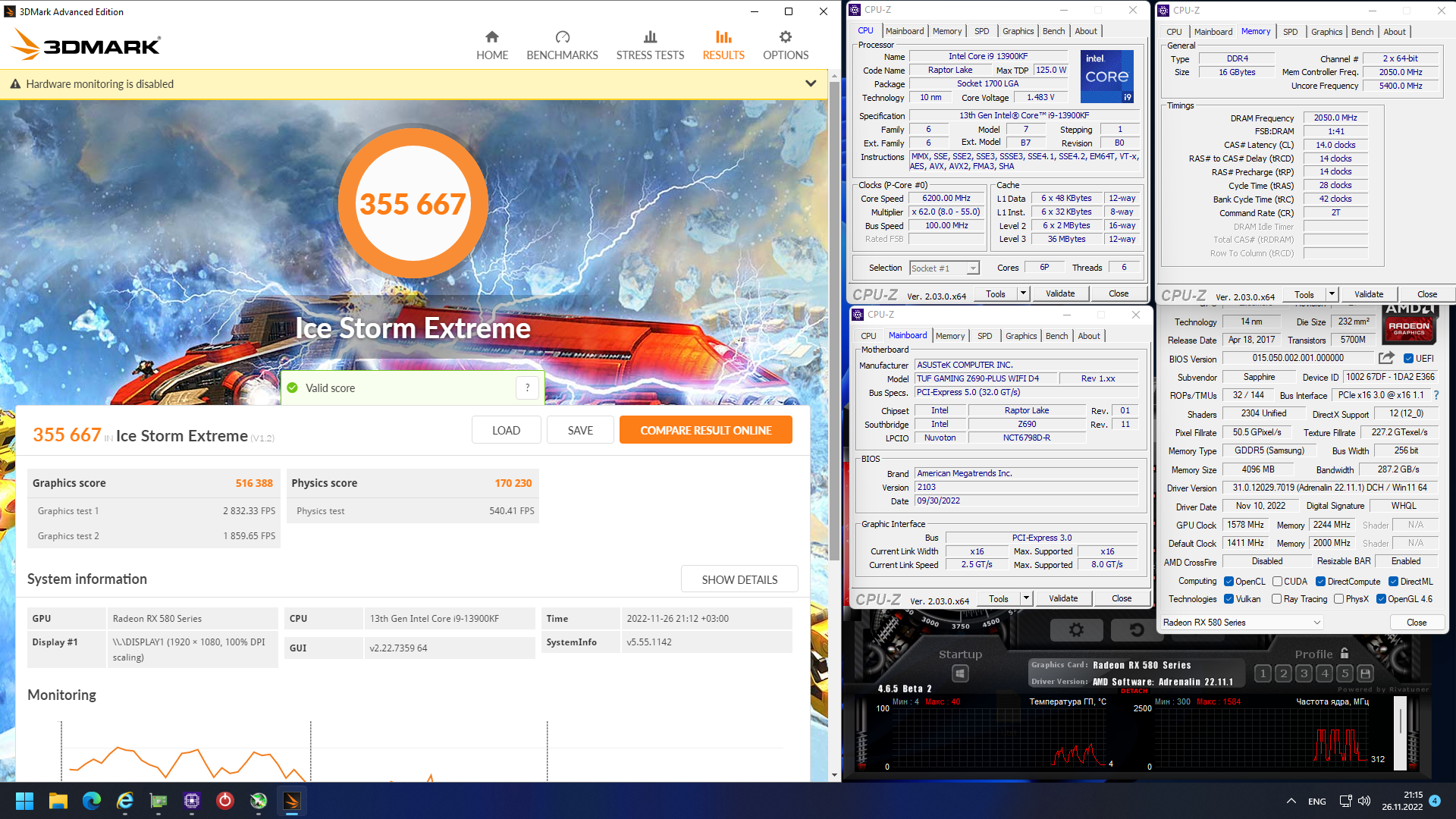Switch to SPD tab in CPU-Z Memory window
Image resolution: width=1456 pixels, height=819 pixels.
(1290, 32)
